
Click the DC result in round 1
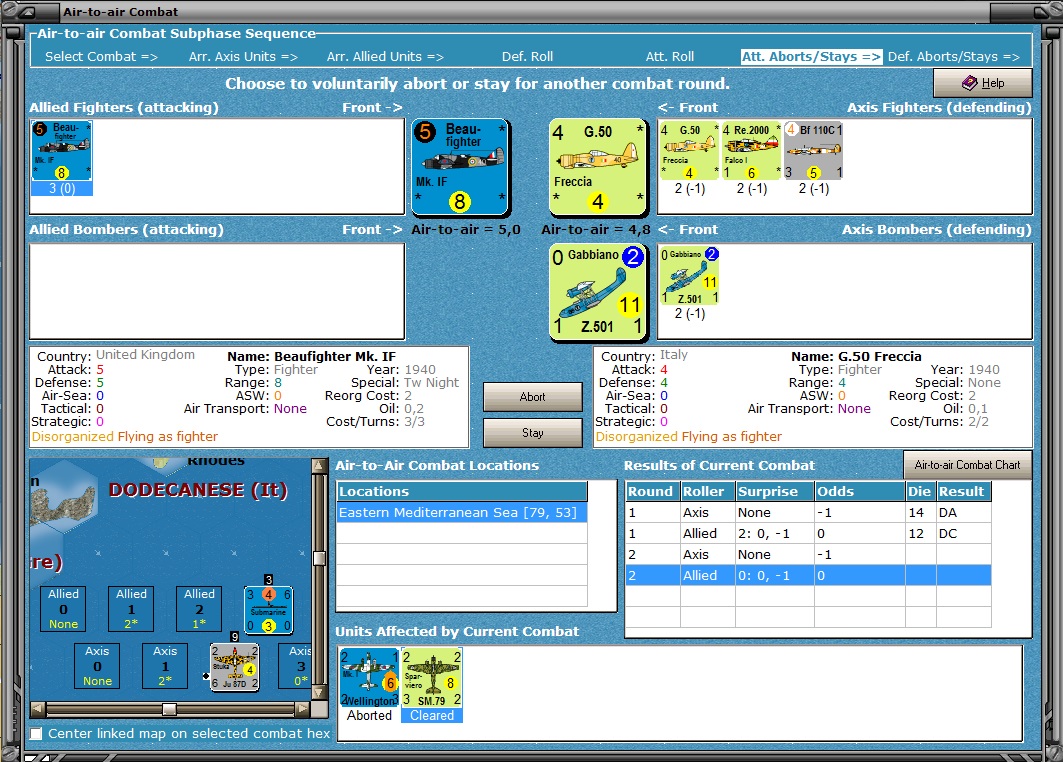948,534
